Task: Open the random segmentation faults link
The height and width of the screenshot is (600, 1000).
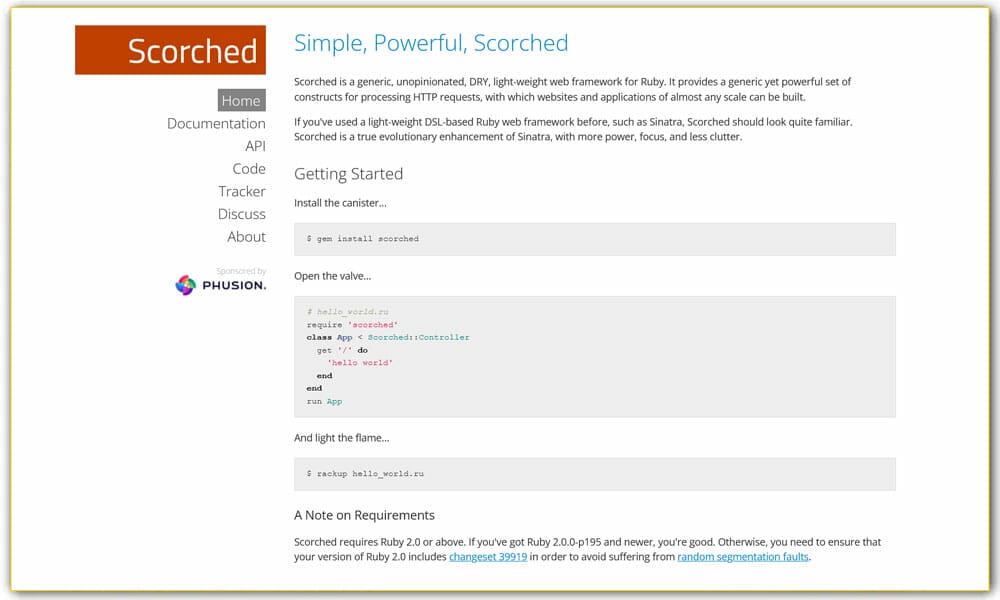Action: pyautogui.click(x=742, y=556)
